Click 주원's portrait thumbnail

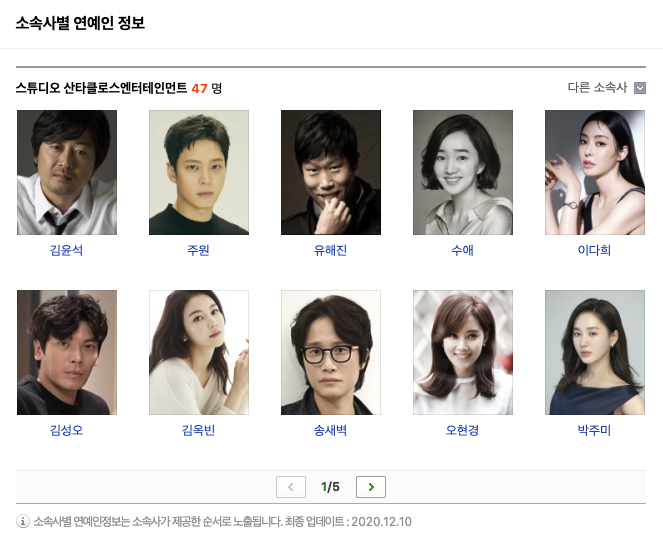click(x=199, y=172)
